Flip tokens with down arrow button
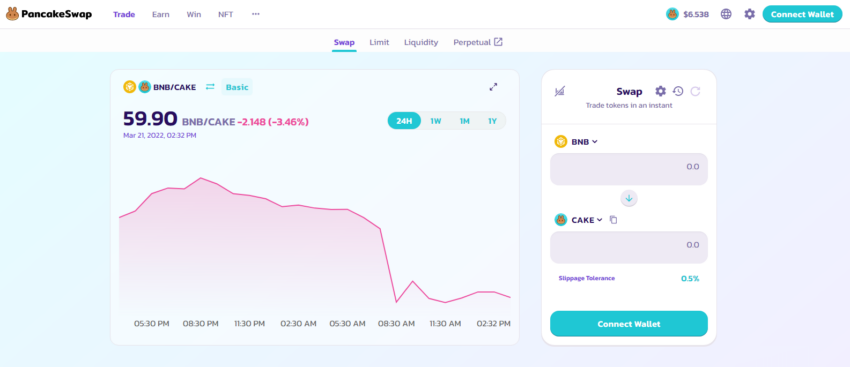The image size is (850, 367). point(629,198)
